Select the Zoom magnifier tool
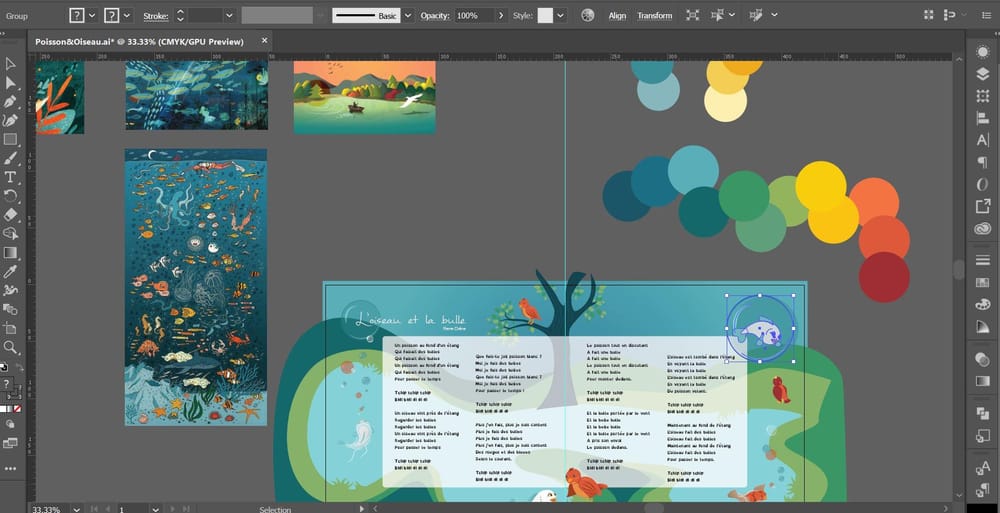The height and width of the screenshot is (513, 1000). [10, 348]
